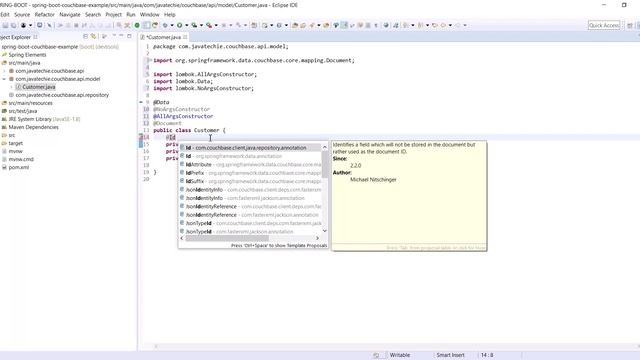Click the proposal list scroll-right arrow
The height and width of the screenshot is (360, 640).
click(318, 238)
